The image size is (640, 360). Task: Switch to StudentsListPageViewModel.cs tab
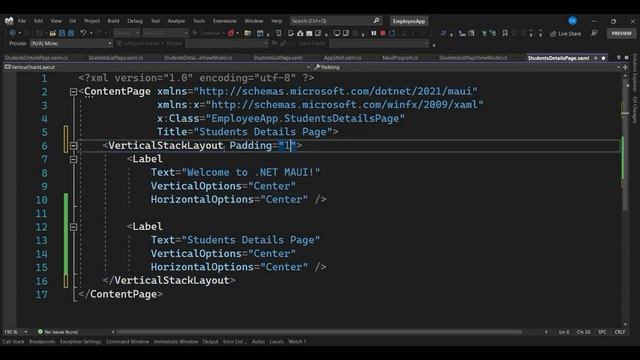coord(473,58)
